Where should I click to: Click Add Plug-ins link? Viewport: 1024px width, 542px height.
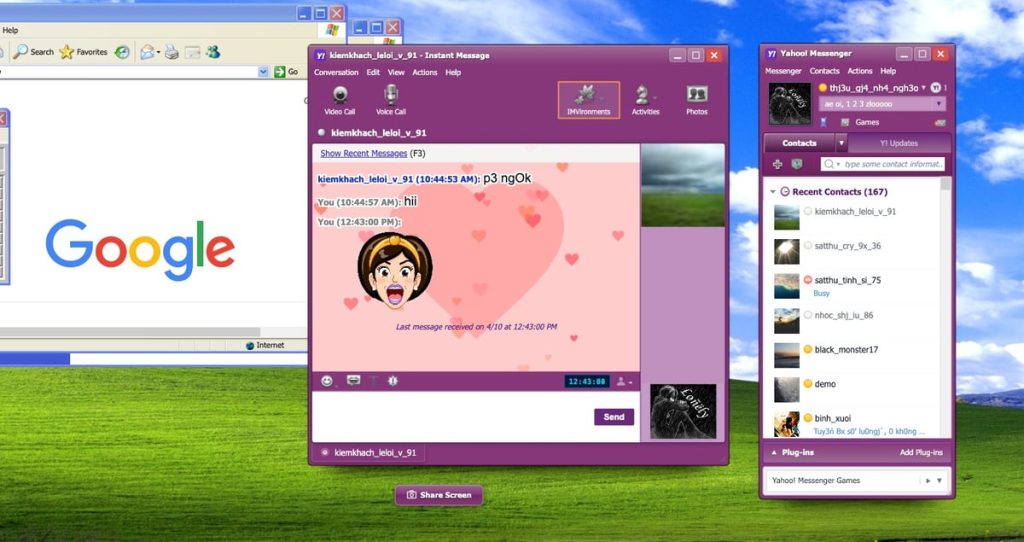click(920, 453)
